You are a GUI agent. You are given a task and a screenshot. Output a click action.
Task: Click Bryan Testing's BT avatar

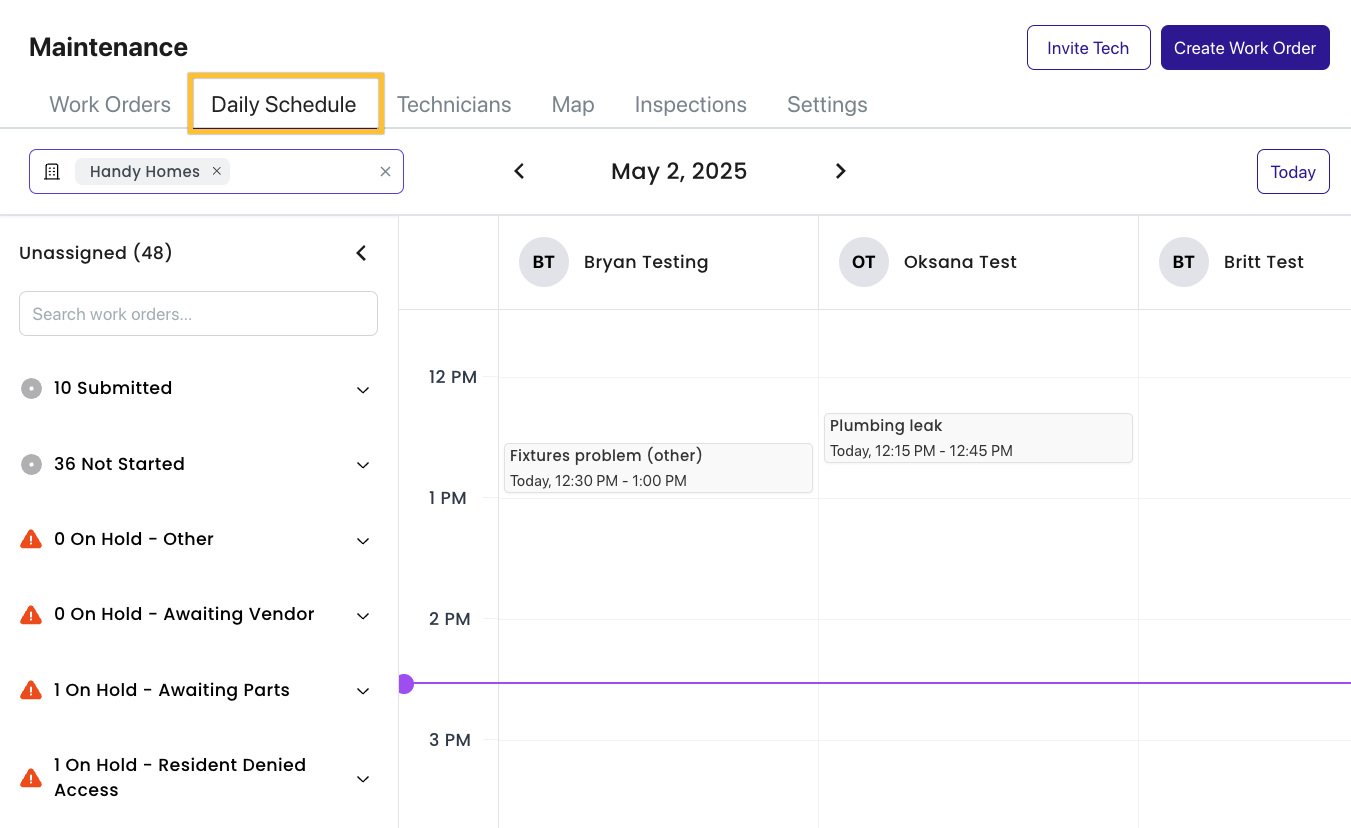pyautogui.click(x=544, y=262)
